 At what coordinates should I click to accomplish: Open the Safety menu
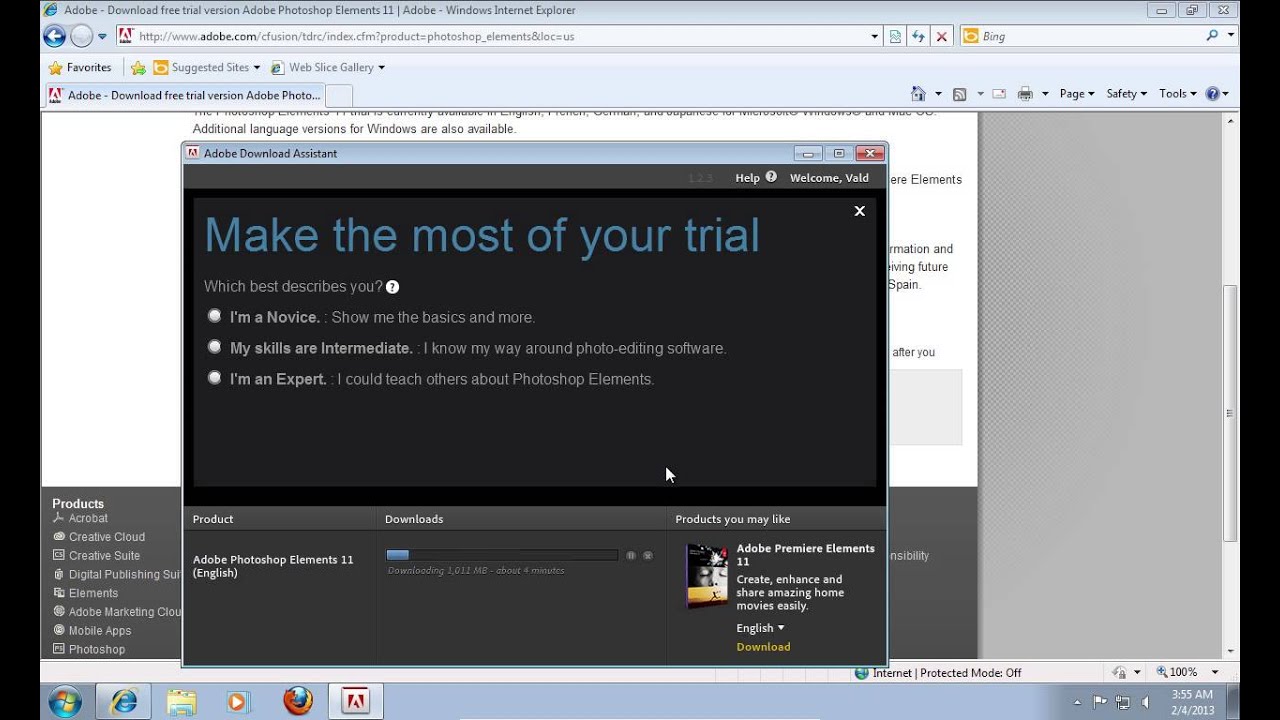1126,94
